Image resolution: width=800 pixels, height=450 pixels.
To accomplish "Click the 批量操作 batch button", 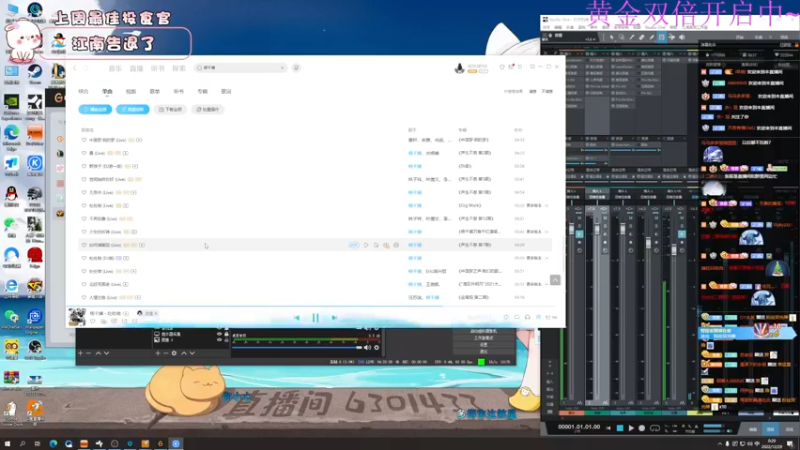I will point(208,110).
